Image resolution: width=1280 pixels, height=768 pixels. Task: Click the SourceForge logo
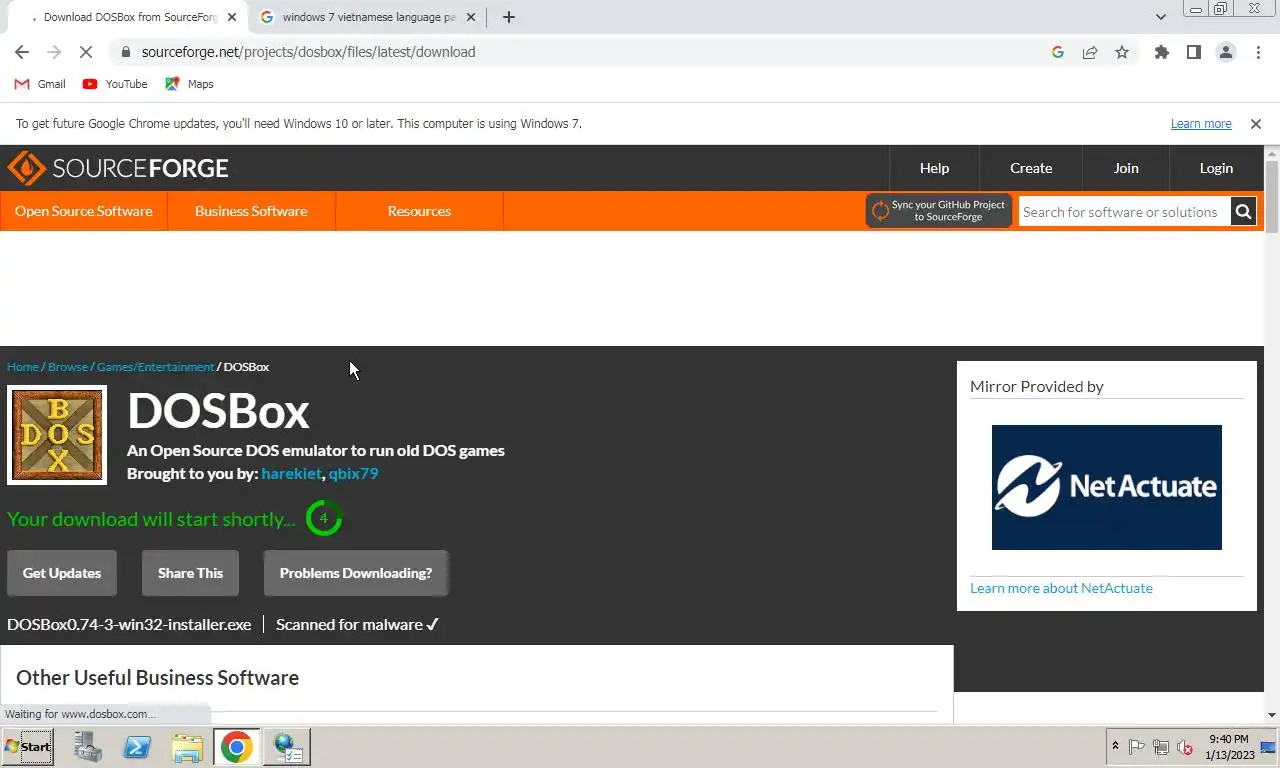tap(118, 168)
